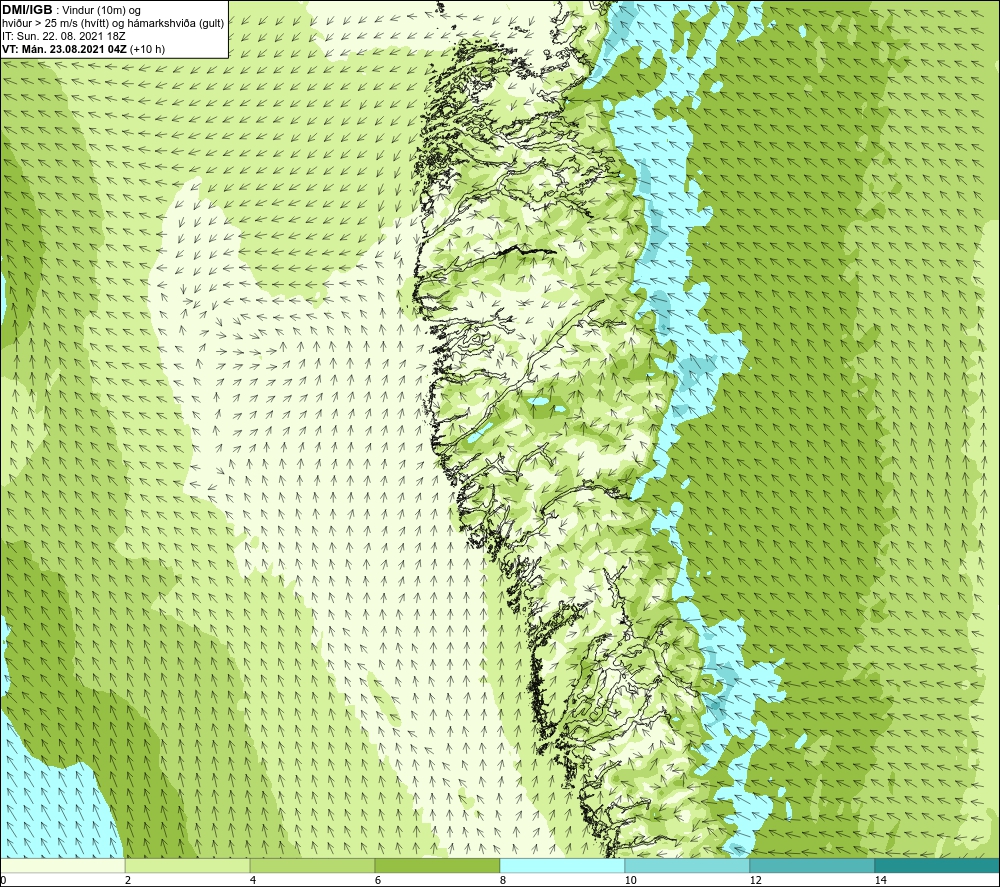Select the 10–12 m/s cyan swatch
Screen dimensions: 1000x887
(688, 865)
